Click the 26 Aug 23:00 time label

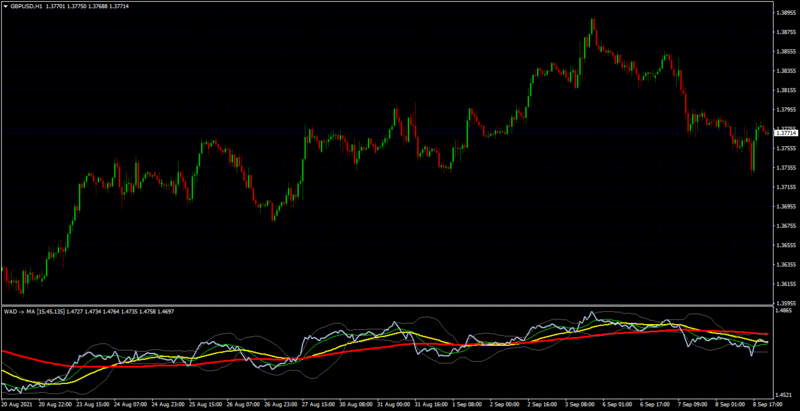[282, 403]
